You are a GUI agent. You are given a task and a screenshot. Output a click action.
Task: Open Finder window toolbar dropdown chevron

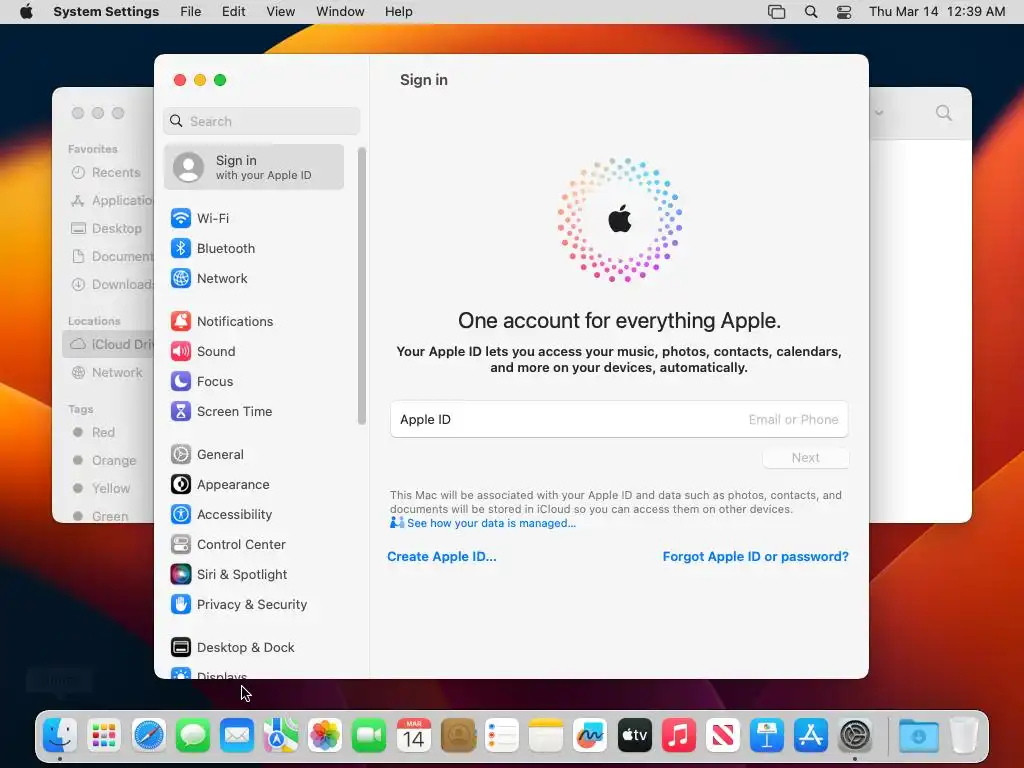coord(879,113)
